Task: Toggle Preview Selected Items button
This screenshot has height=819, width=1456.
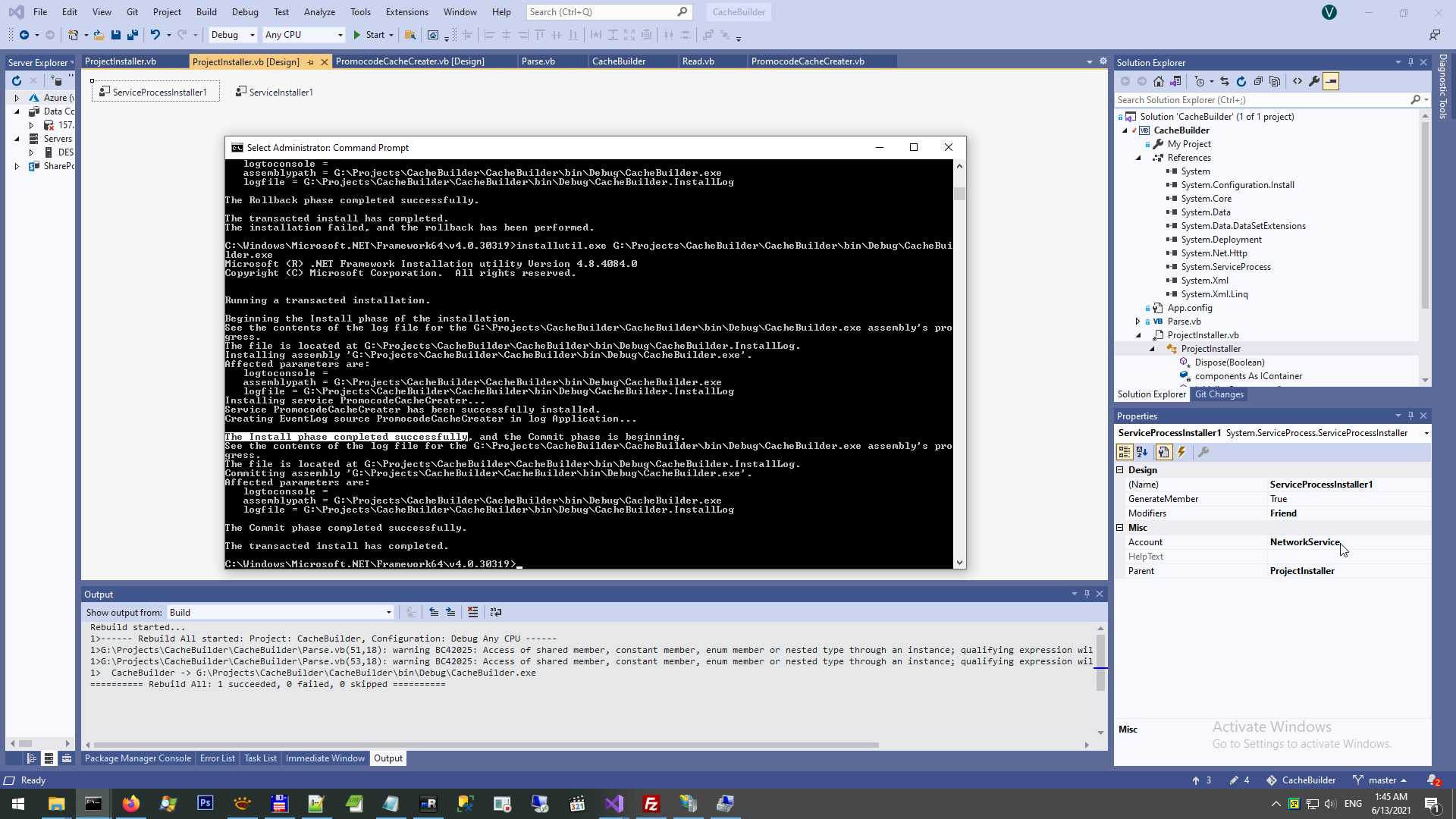Action: pos(1331,81)
